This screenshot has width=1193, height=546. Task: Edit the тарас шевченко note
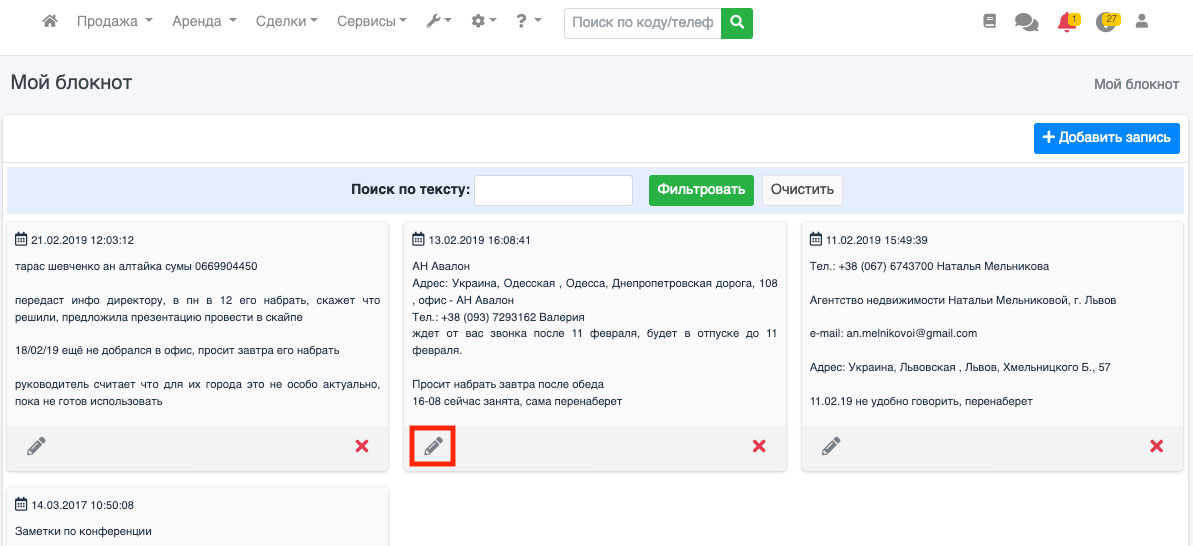[36, 446]
